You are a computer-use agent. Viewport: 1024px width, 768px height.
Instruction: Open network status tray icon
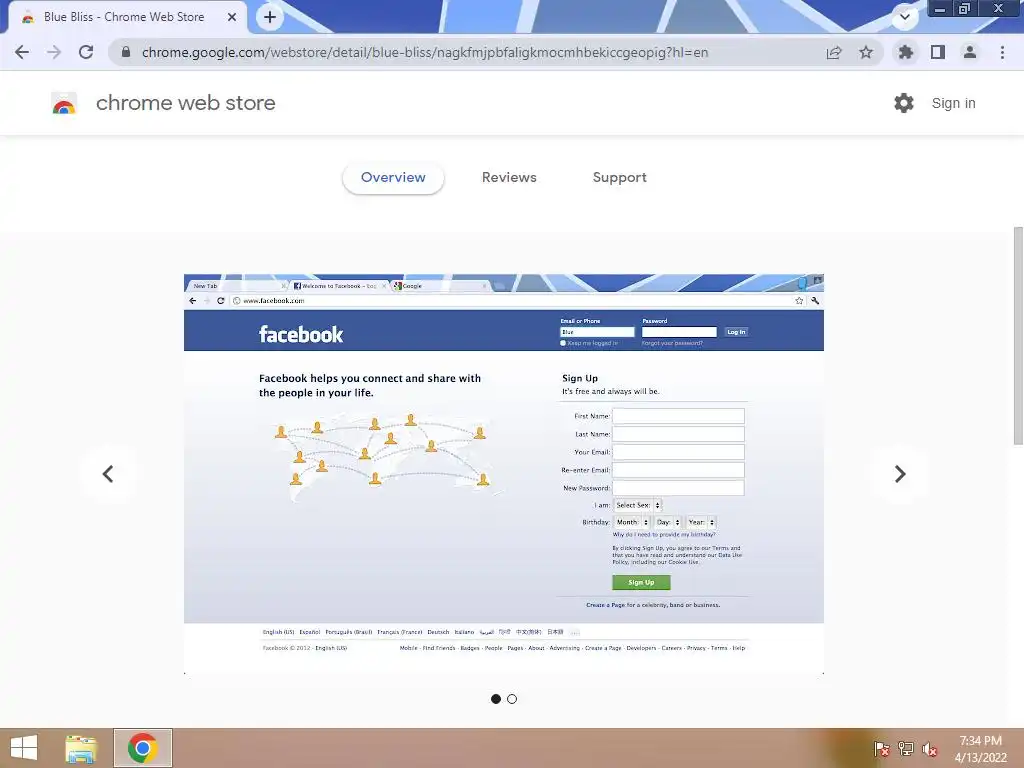(x=906, y=749)
